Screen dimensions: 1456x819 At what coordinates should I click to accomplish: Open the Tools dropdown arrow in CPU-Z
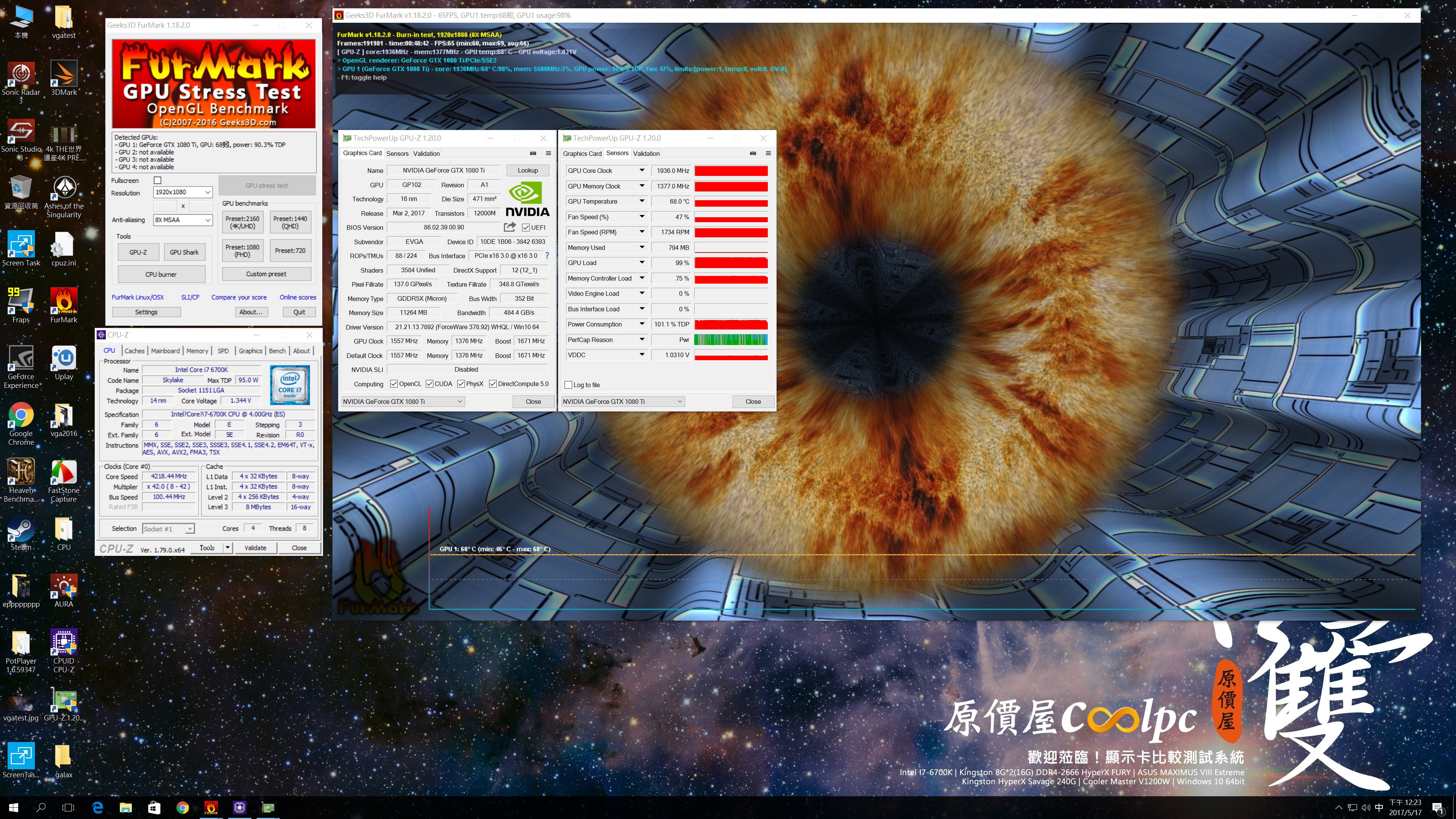(227, 548)
